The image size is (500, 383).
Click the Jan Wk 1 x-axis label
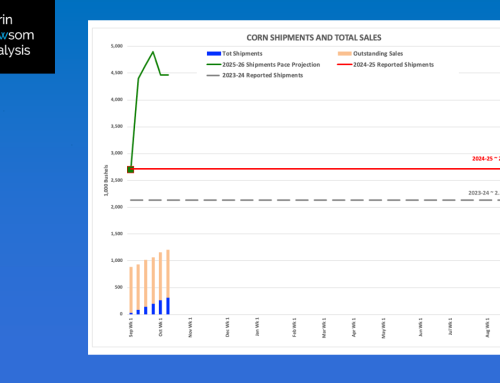pyautogui.click(x=257, y=327)
